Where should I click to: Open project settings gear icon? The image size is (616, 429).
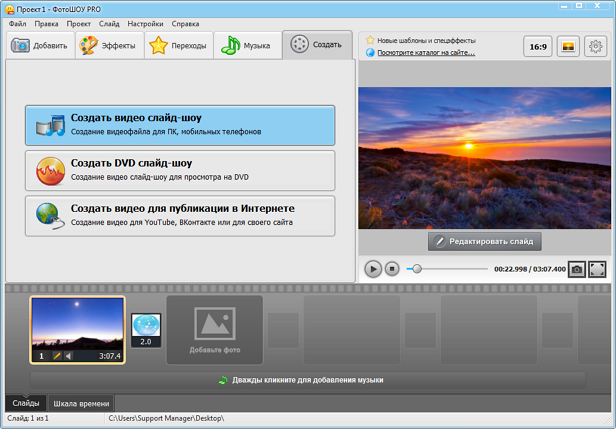pos(595,46)
